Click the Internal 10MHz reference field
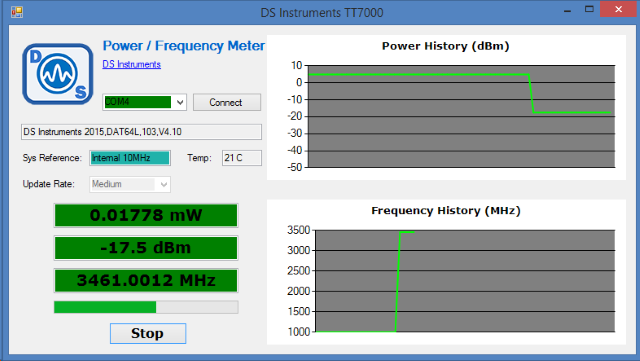 pos(130,158)
